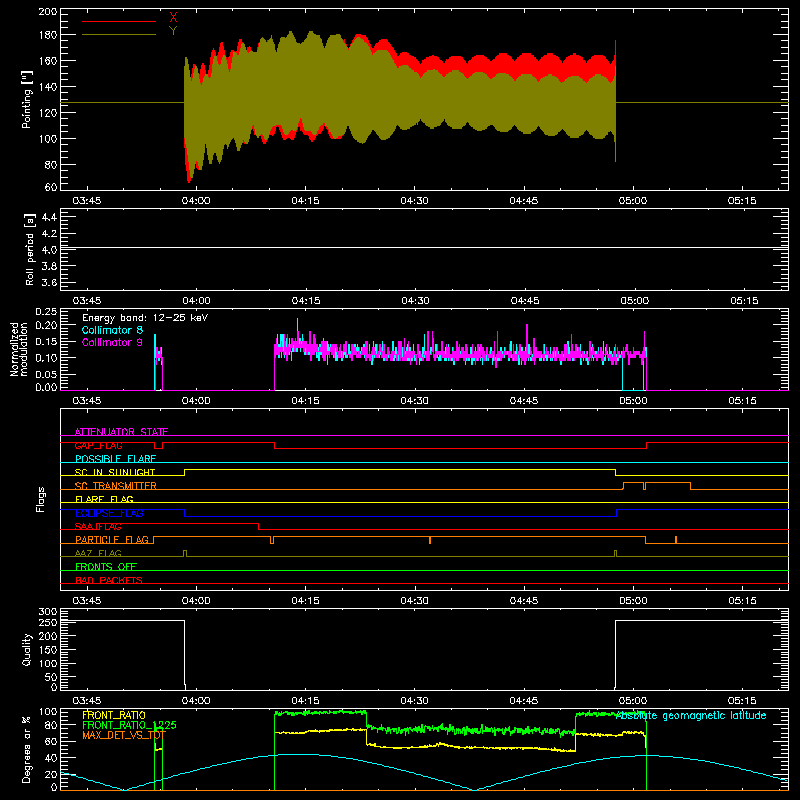Click the 4.2 tick on the Roll period axis

(x=49, y=234)
